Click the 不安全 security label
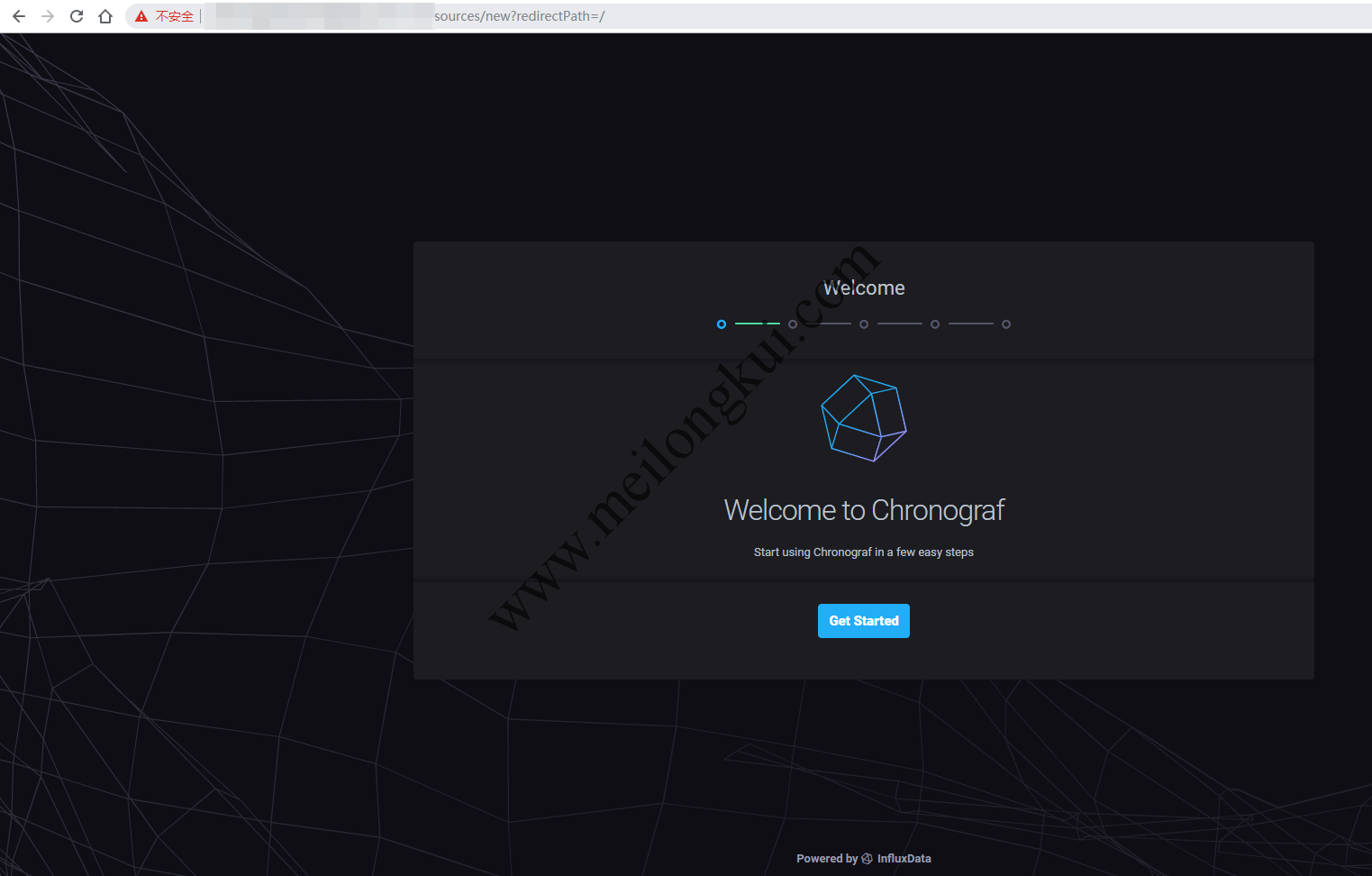 pyautogui.click(x=174, y=16)
